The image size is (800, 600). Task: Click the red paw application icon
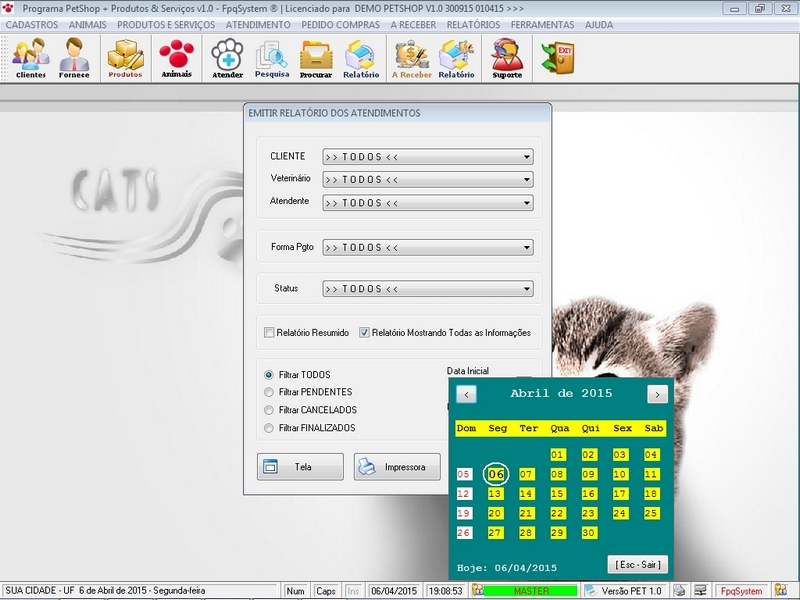(8, 8)
